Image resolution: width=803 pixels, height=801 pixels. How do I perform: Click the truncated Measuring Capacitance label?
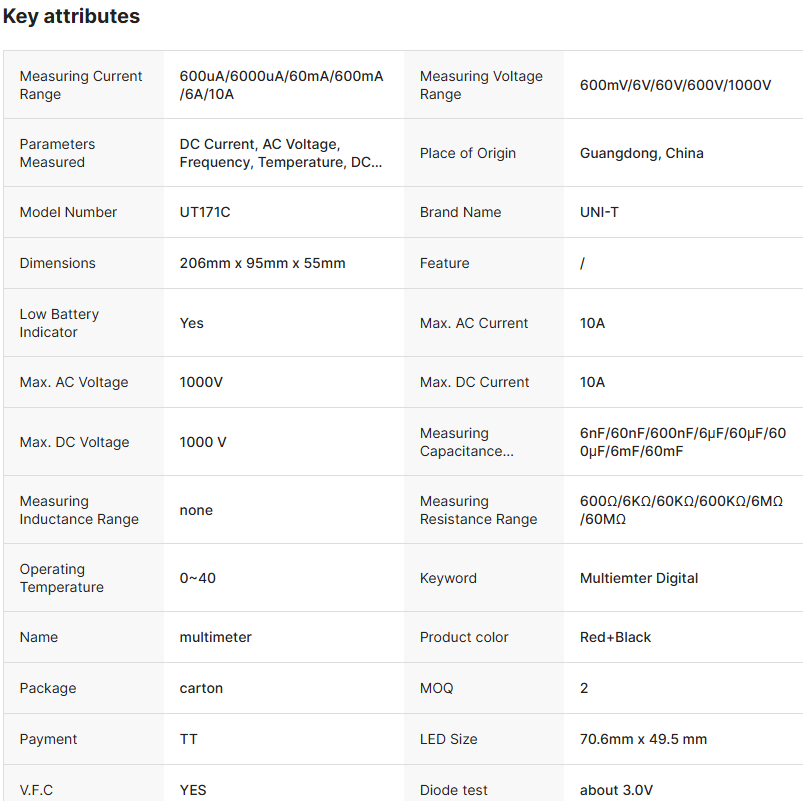tap(467, 442)
